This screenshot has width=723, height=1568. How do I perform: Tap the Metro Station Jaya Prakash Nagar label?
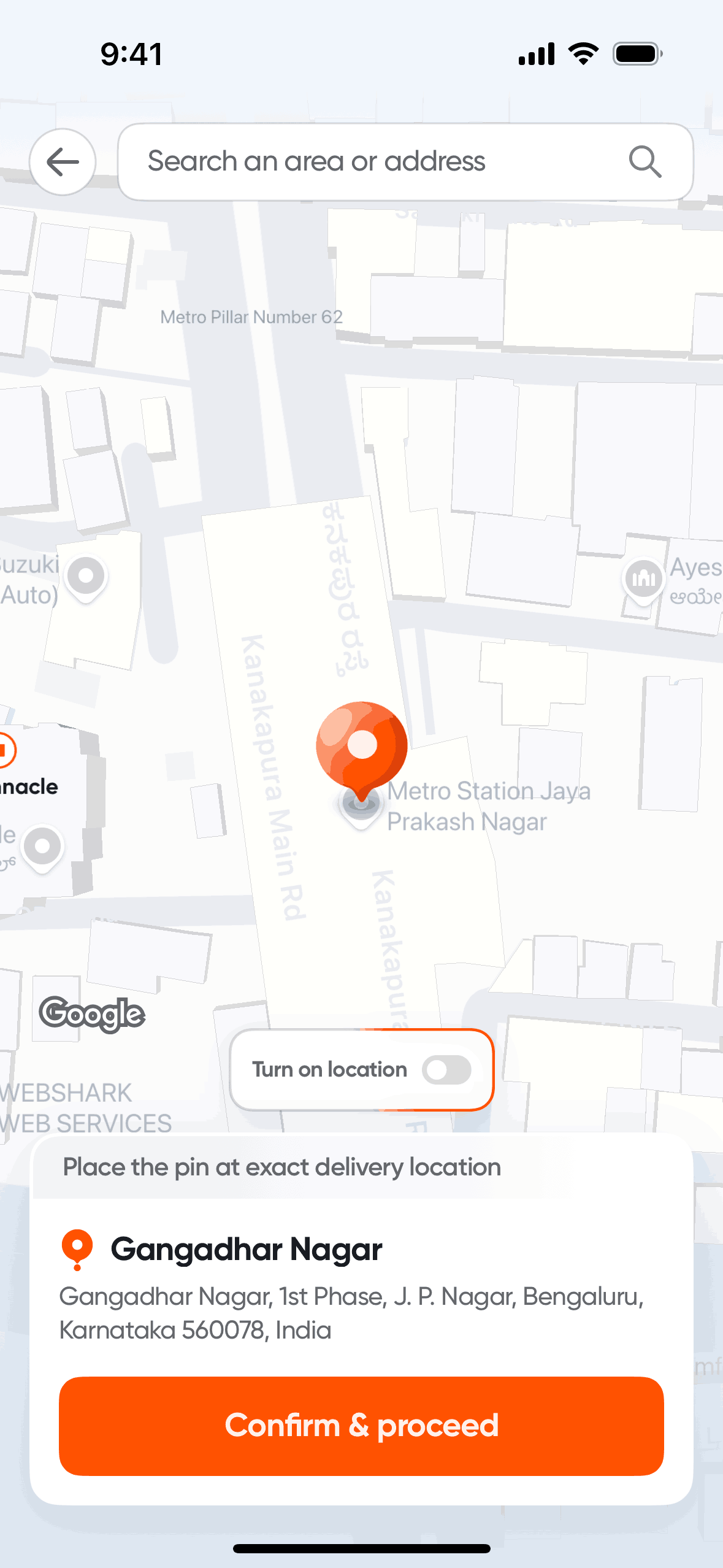pos(489,806)
